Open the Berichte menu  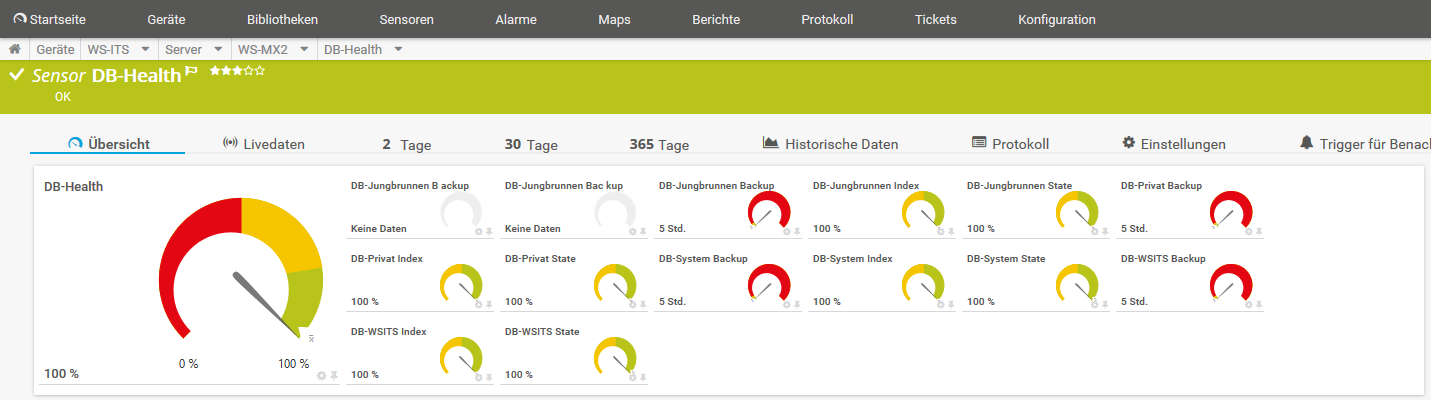tap(716, 19)
